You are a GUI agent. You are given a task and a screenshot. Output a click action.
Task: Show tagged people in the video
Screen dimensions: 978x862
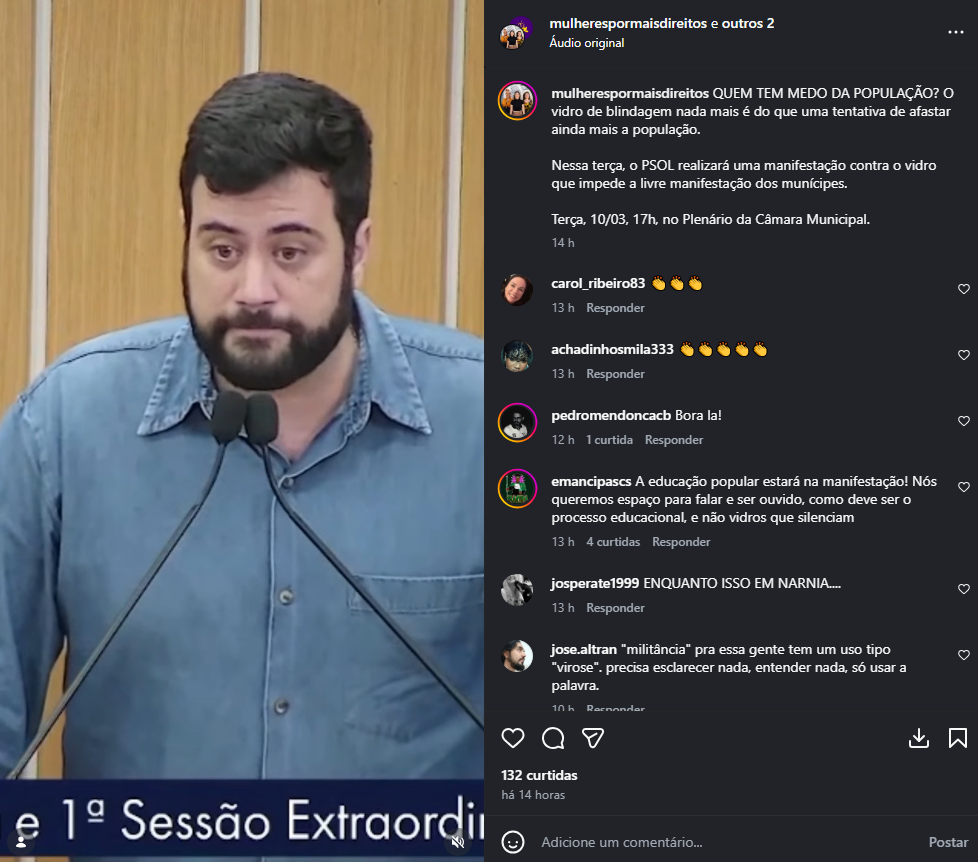(x=21, y=842)
